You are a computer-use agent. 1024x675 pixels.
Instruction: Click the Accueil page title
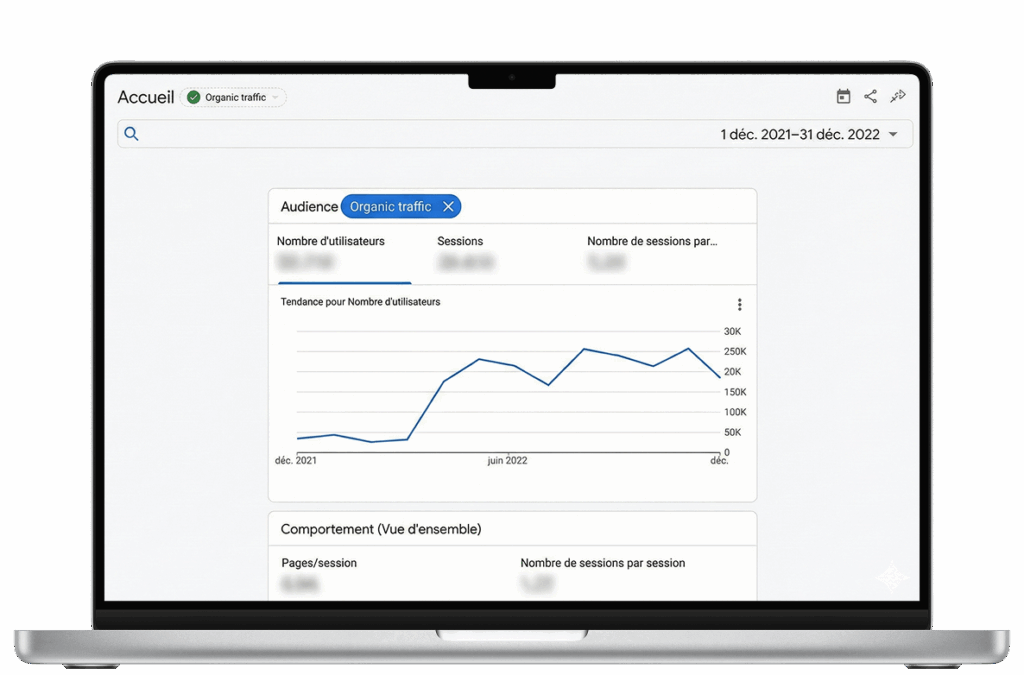(146, 97)
